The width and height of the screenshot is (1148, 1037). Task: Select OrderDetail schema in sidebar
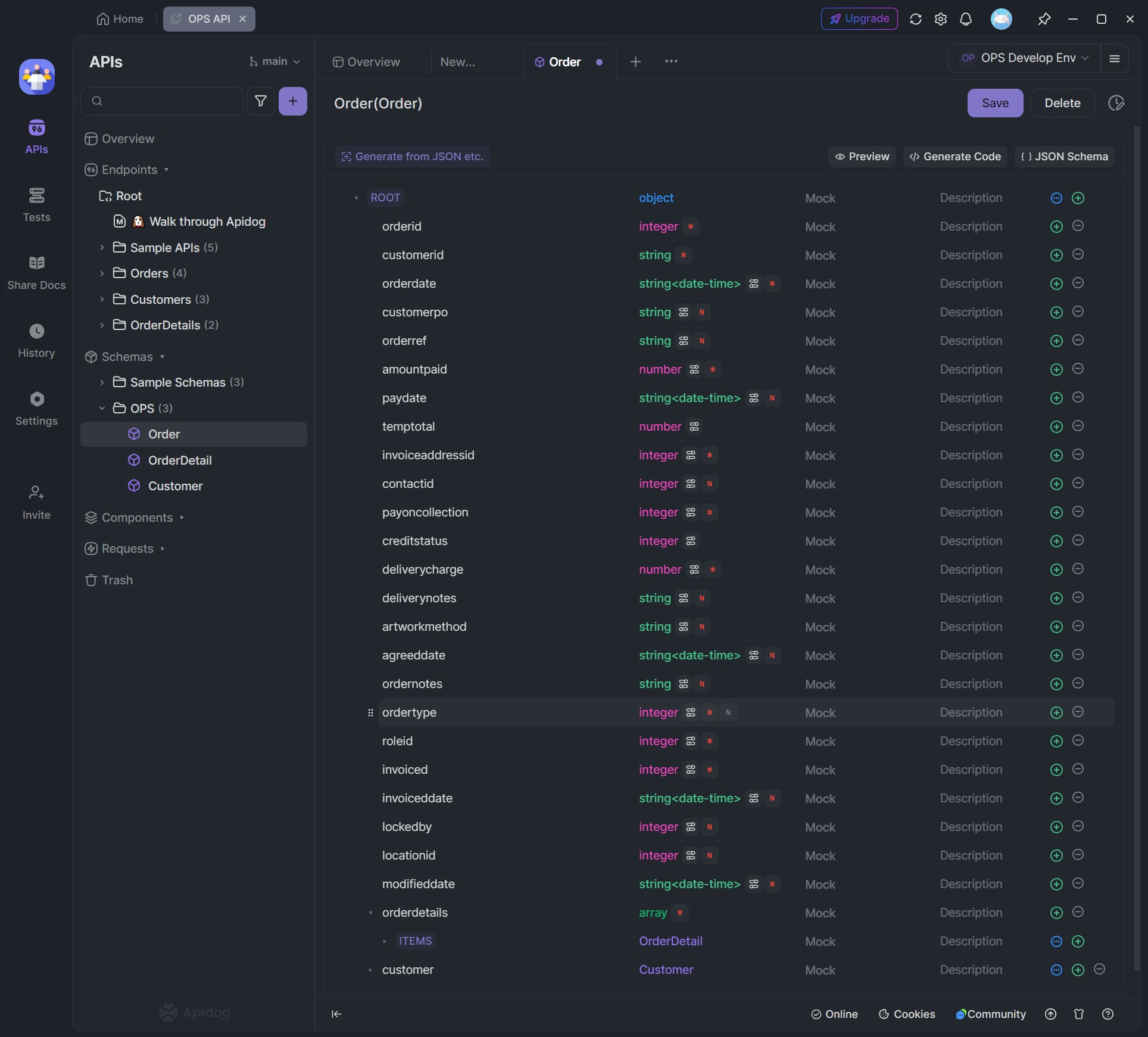click(179, 460)
